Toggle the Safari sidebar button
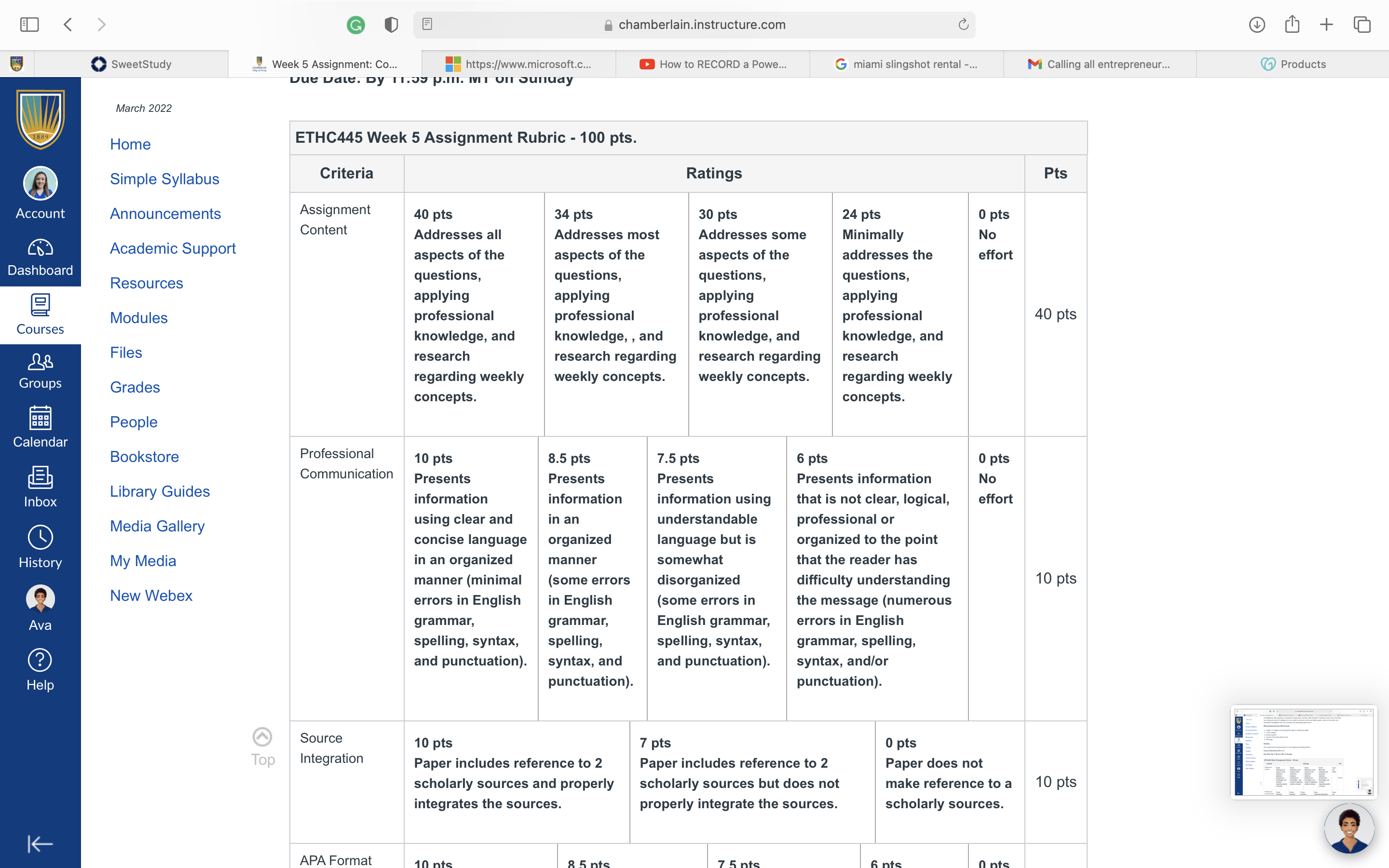The image size is (1389, 868). pos(29,25)
